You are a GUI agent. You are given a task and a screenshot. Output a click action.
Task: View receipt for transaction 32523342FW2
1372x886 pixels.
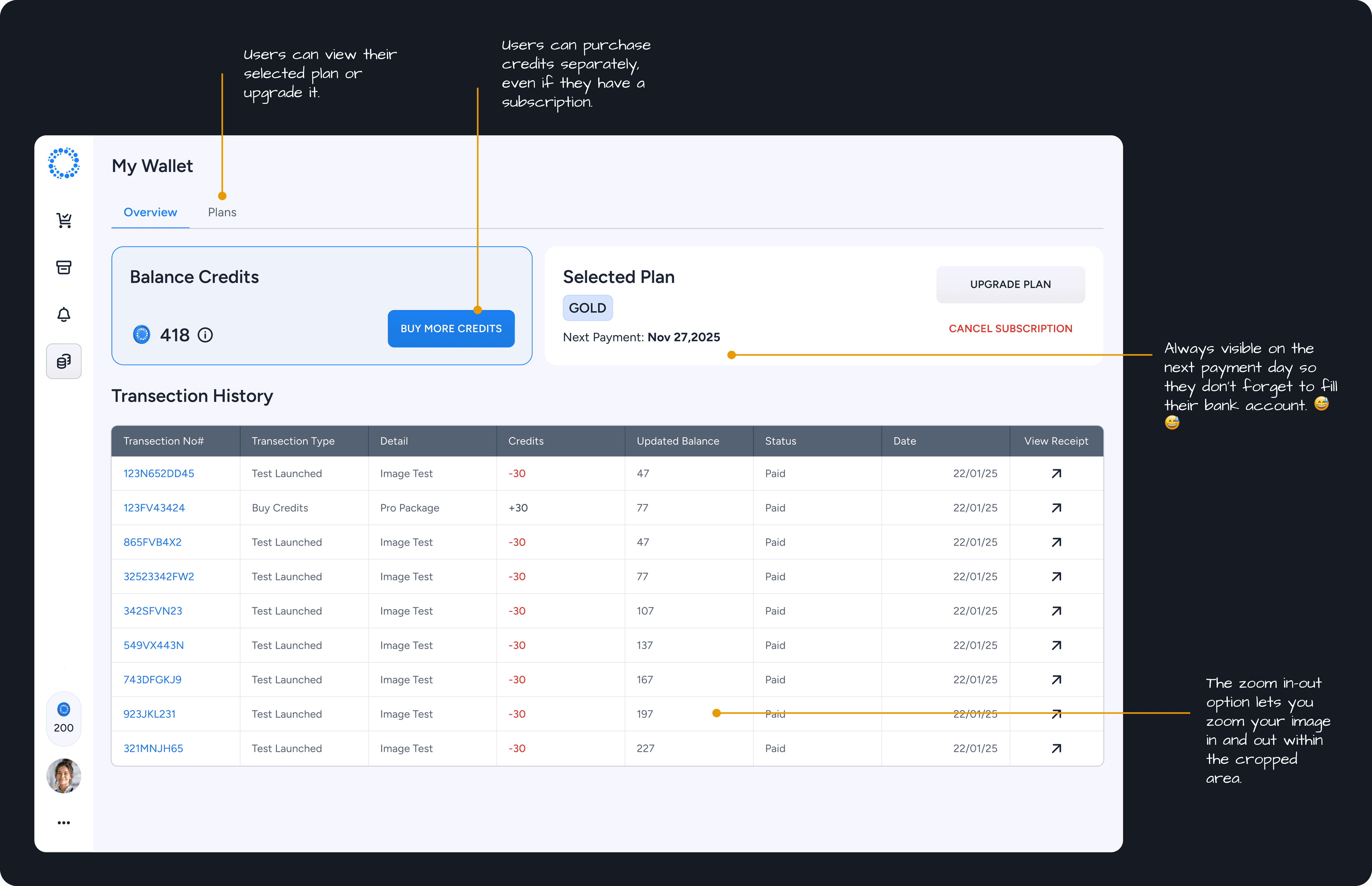pyautogui.click(x=1056, y=576)
